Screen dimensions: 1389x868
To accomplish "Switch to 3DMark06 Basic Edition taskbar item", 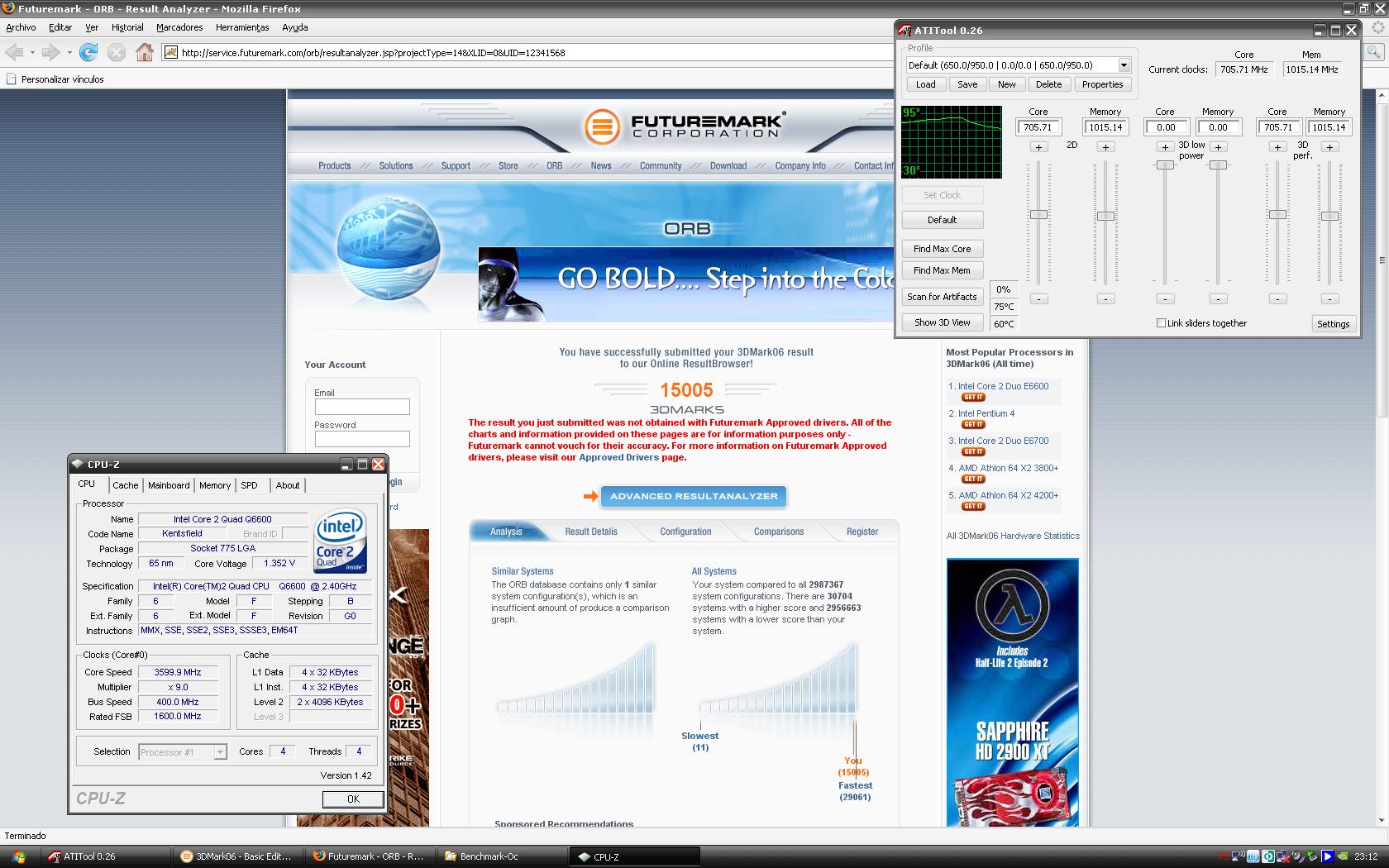I will pyautogui.click(x=236, y=856).
